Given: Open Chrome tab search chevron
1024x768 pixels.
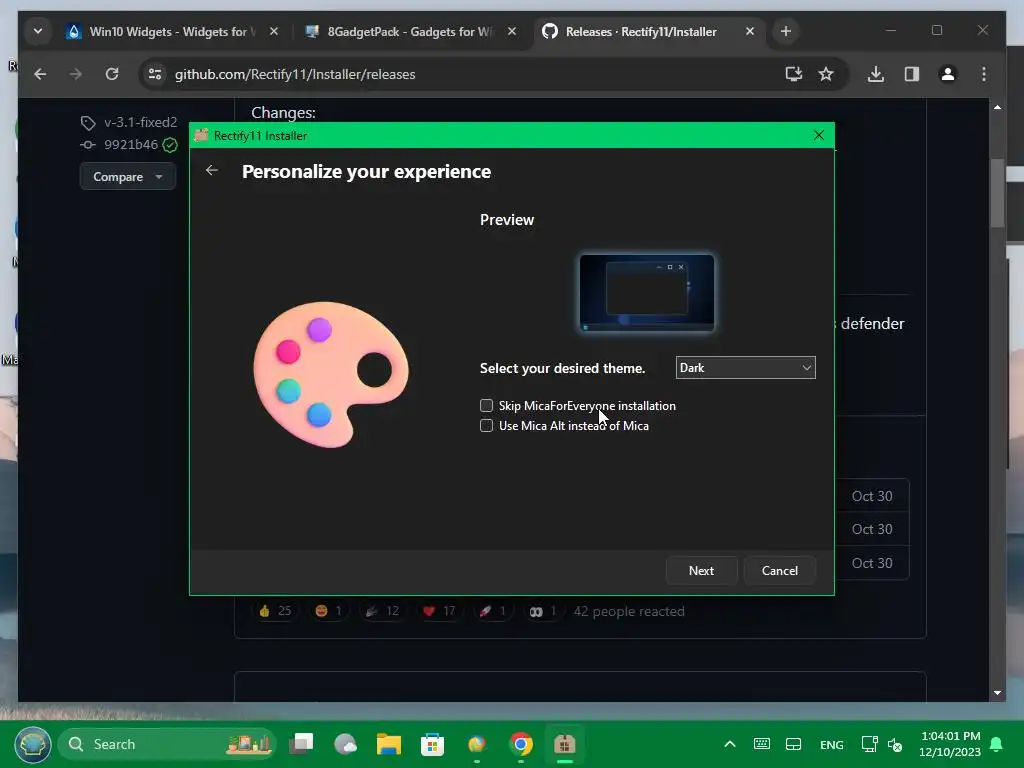Looking at the screenshot, I should 38,31.
